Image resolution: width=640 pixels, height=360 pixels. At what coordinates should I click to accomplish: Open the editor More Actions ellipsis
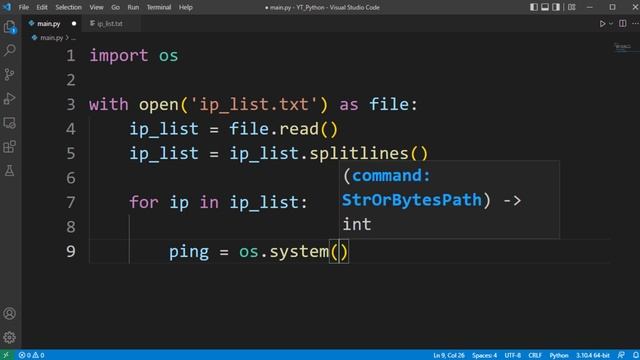(x=635, y=24)
